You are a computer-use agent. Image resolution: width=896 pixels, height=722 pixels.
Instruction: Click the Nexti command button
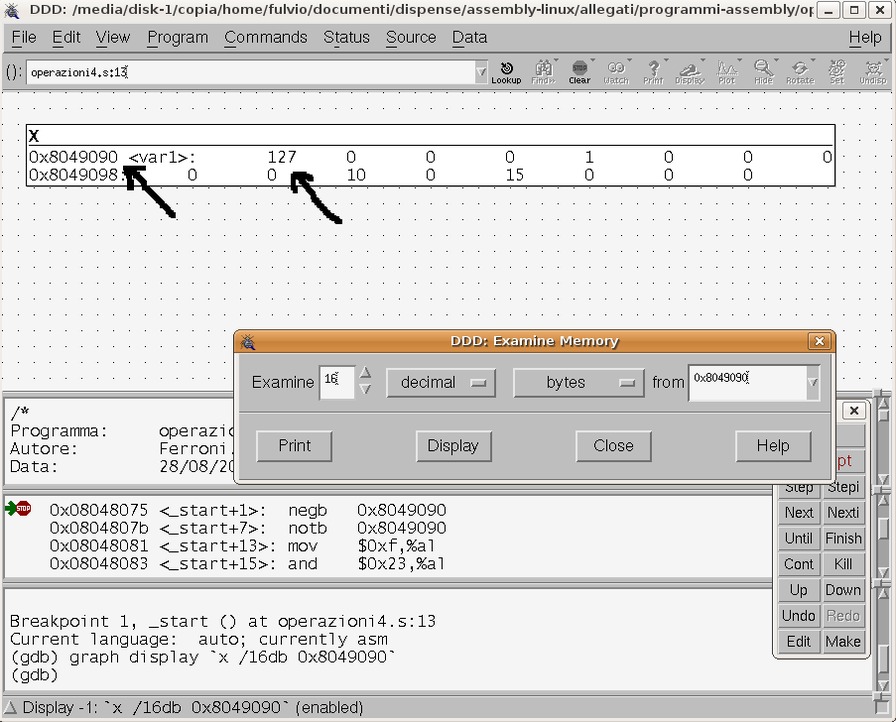(x=843, y=512)
